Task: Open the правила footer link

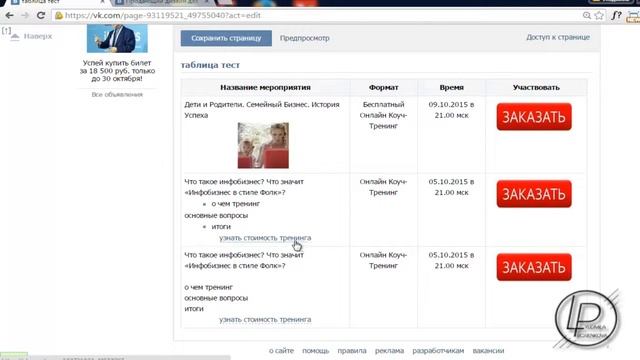Action: pos(352,351)
